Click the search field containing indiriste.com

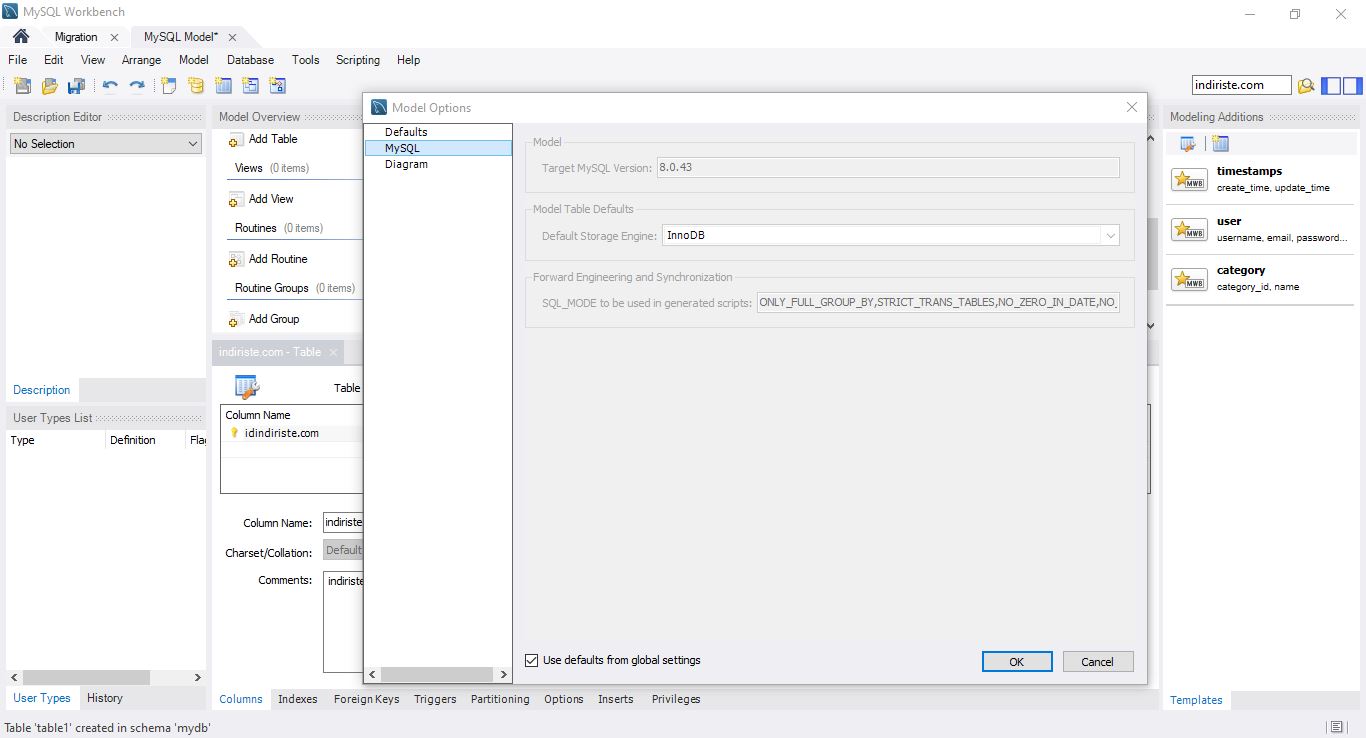coord(1242,85)
